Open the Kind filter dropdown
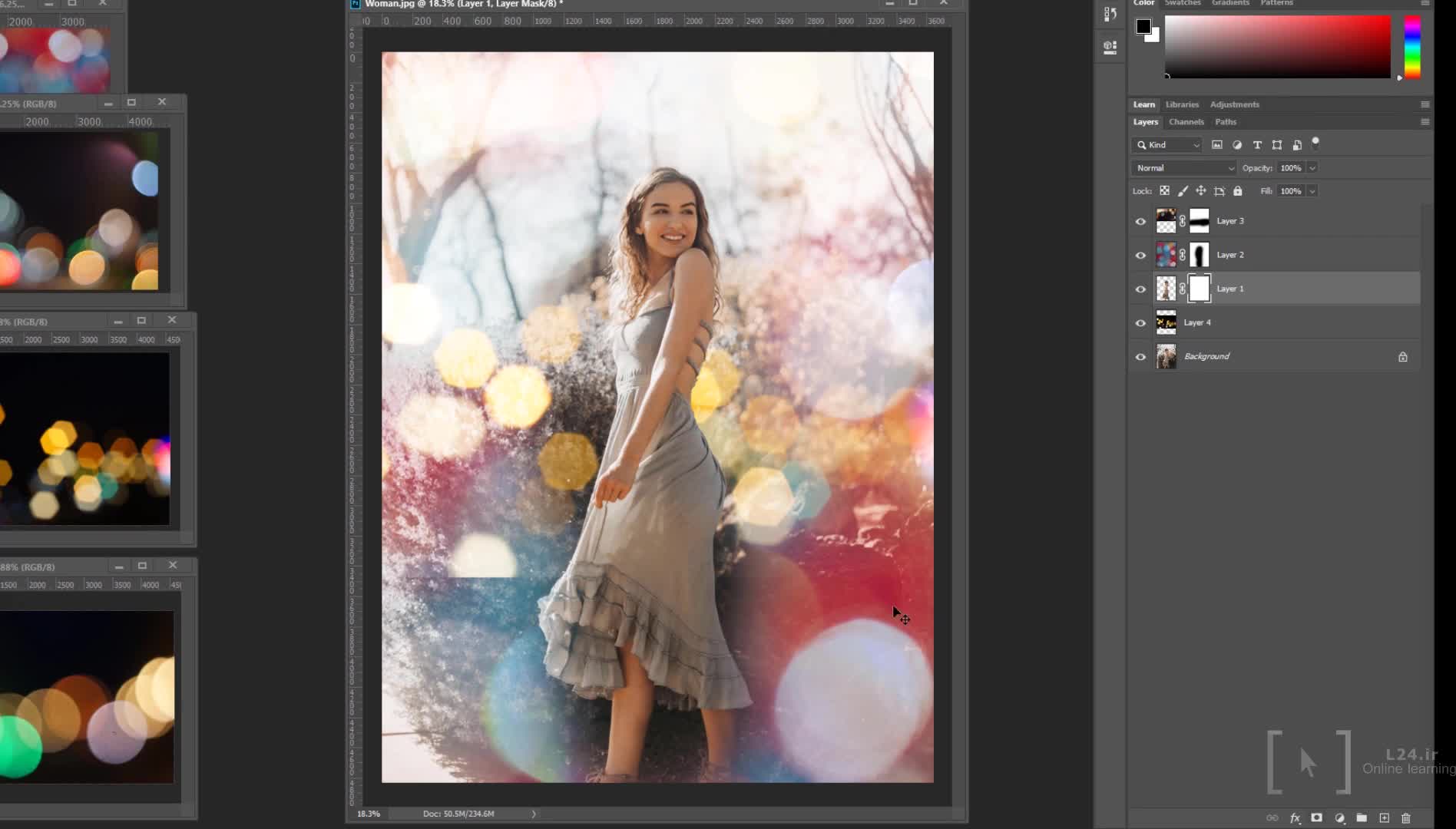 coord(1167,145)
